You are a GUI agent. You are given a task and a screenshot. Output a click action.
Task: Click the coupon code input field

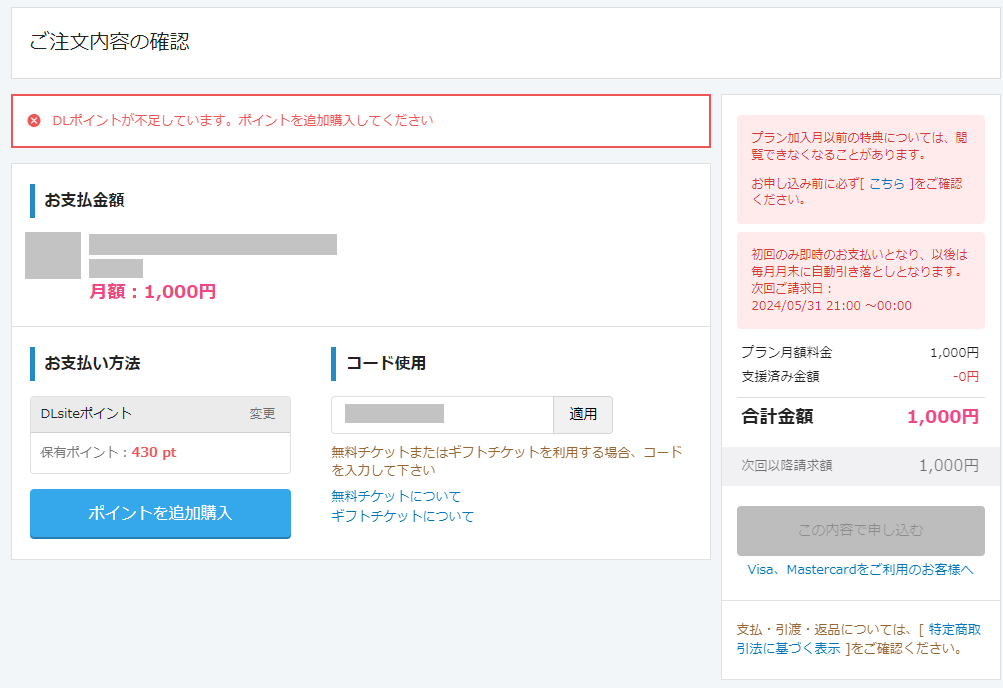(x=442, y=414)
